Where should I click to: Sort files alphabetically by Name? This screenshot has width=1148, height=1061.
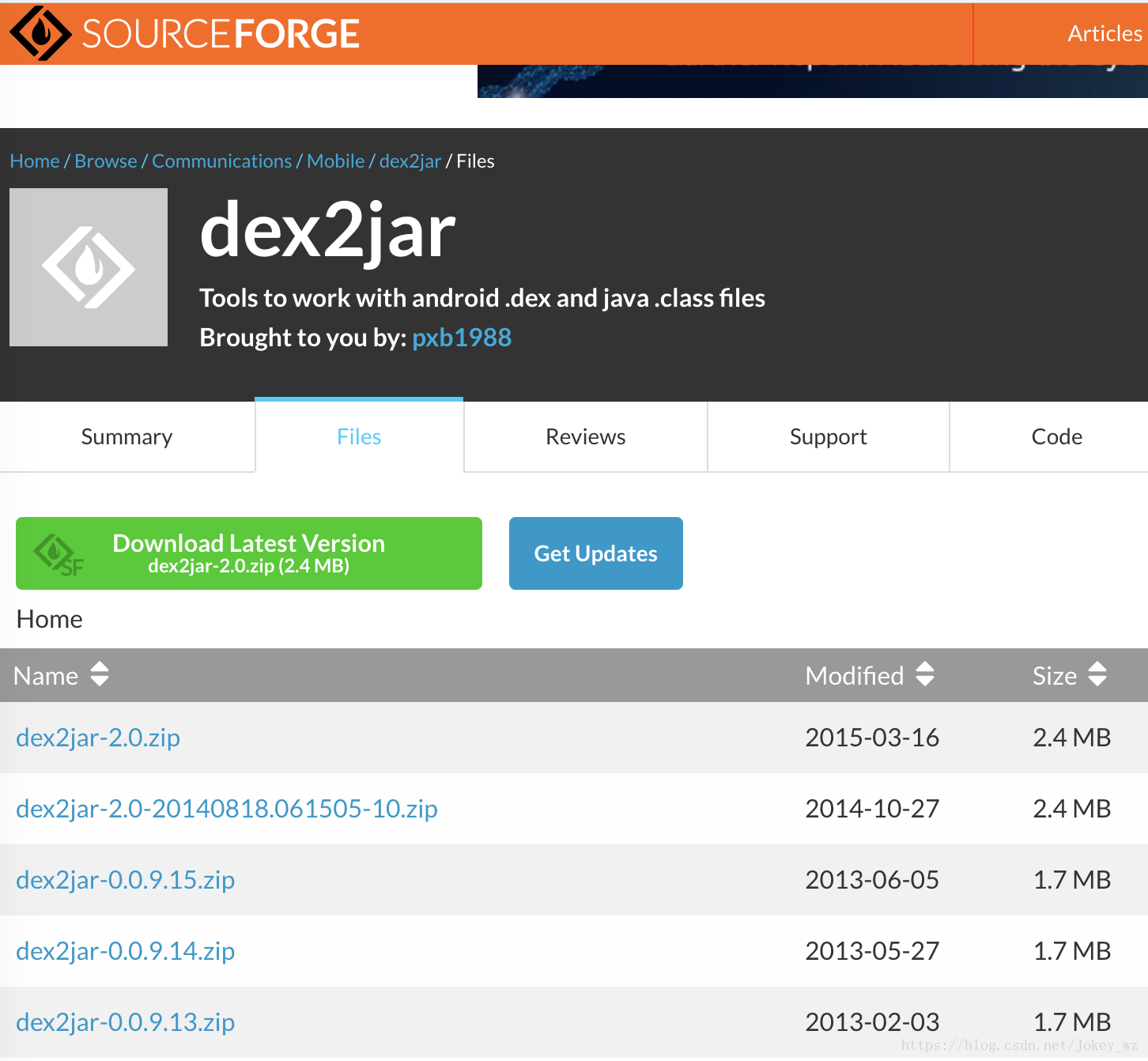(46, 676)
